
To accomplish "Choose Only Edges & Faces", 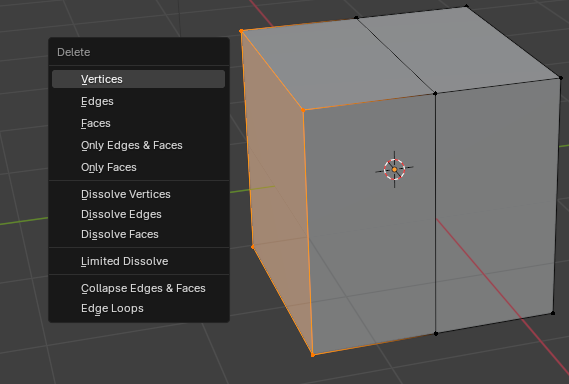I will click(138, 145).
